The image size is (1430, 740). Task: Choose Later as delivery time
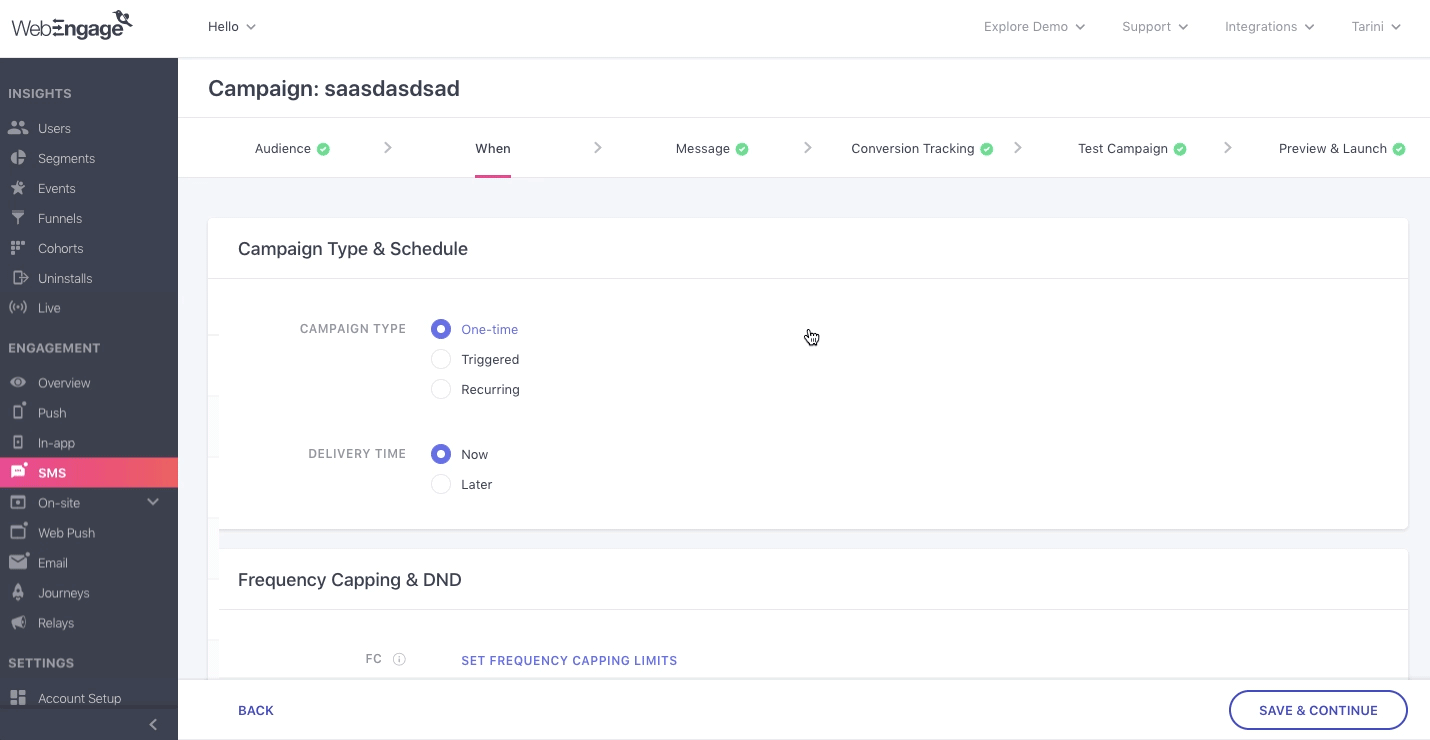pos(441,484)
